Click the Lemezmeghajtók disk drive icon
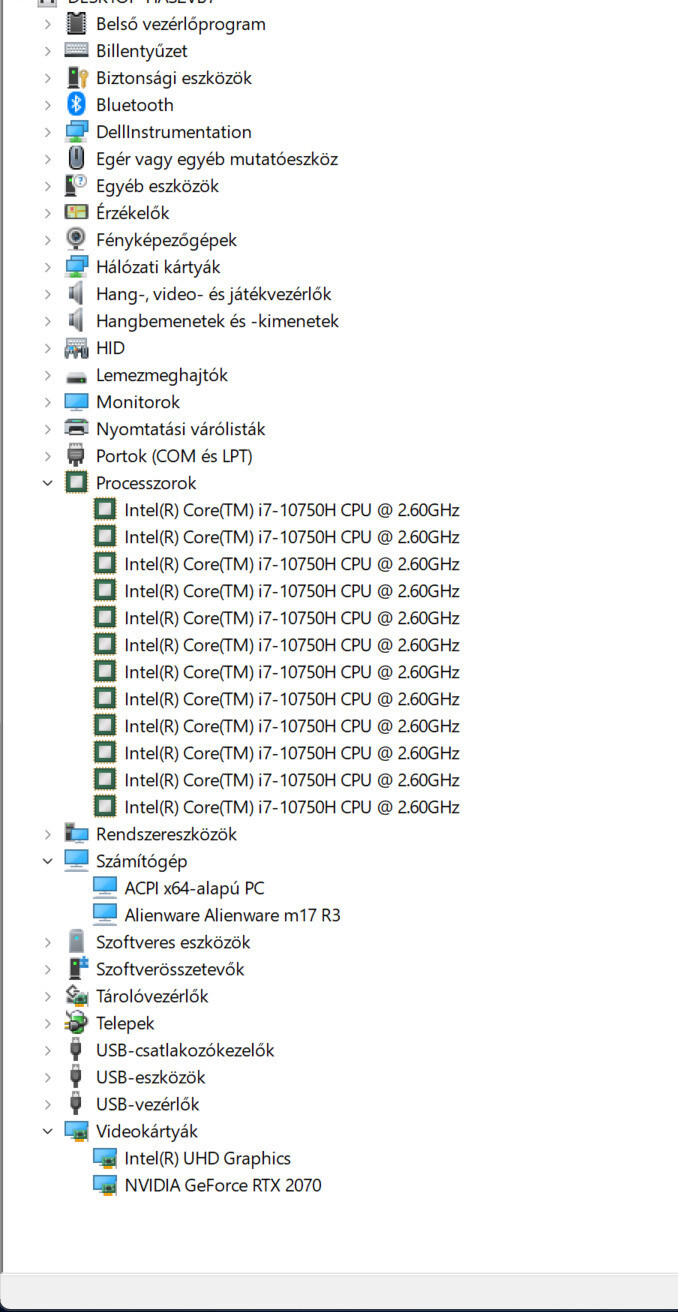The height and width of the screenshot is (1312, 678). [x=77, y=376]
